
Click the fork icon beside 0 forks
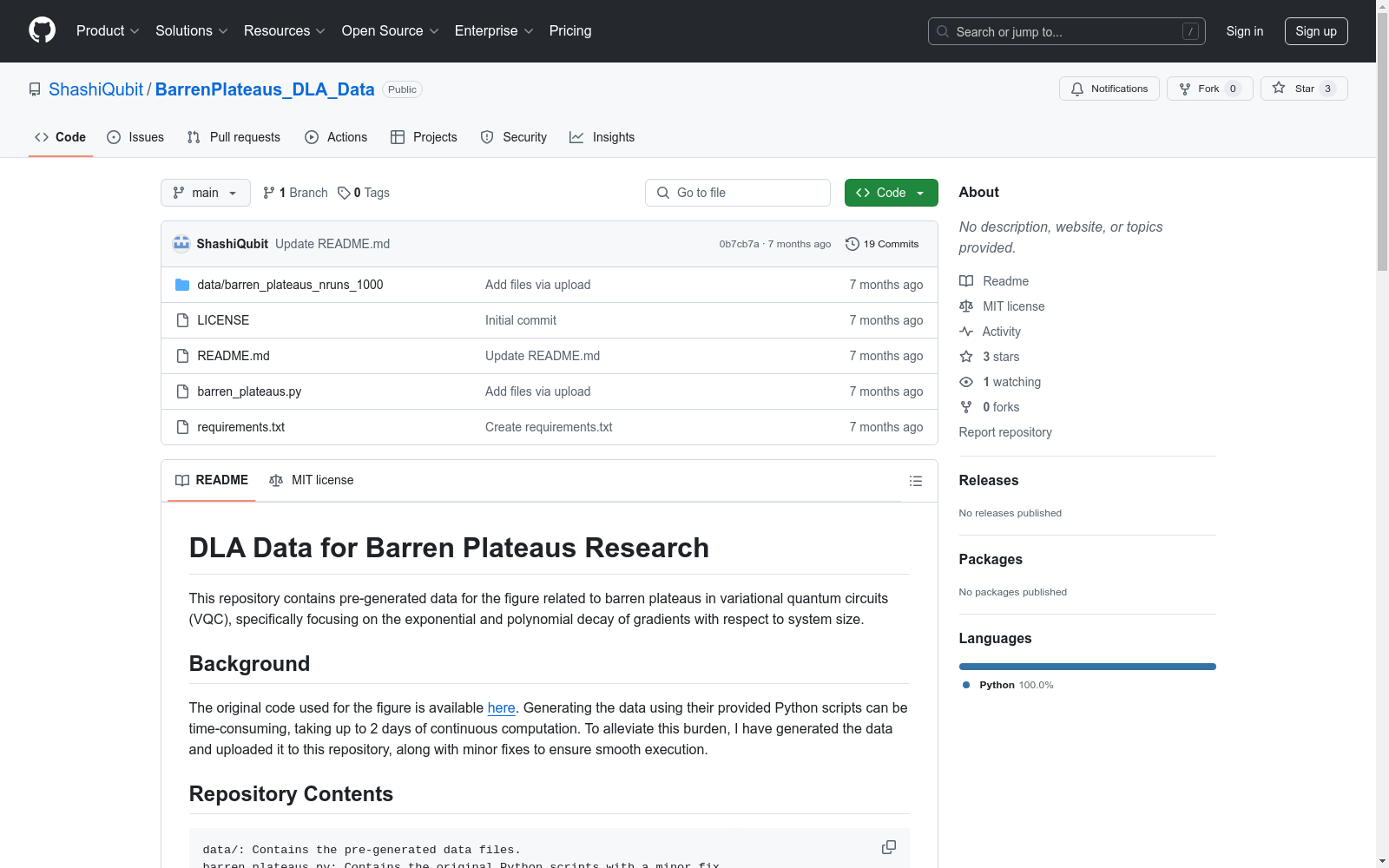(x=966, y=407)
